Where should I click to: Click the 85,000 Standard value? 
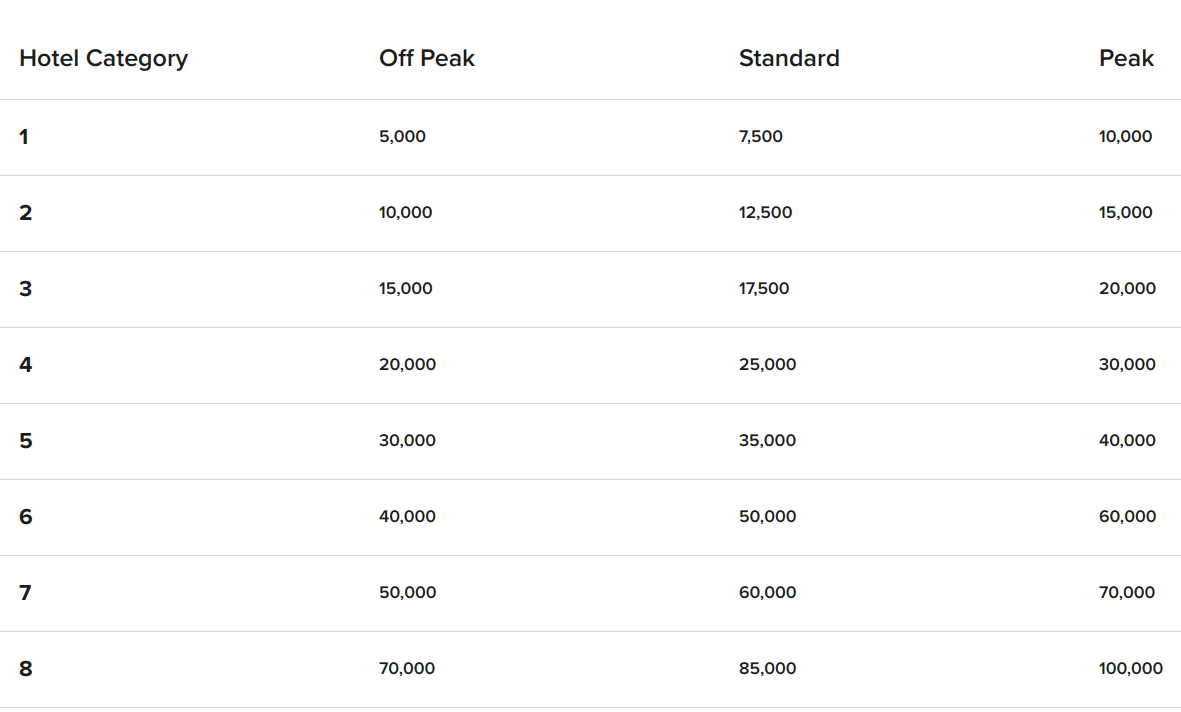[x=767, y=669]
